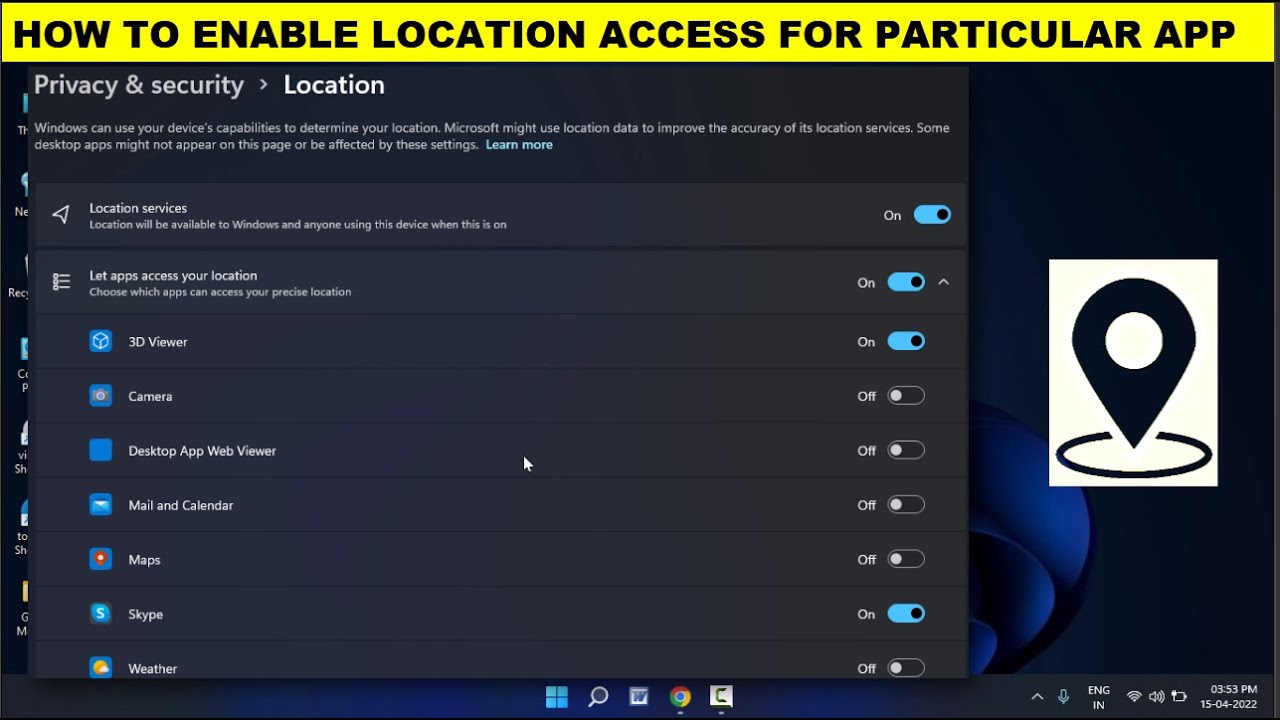Click the 'Desktop App Web Viewer' name

coord(202,451)
